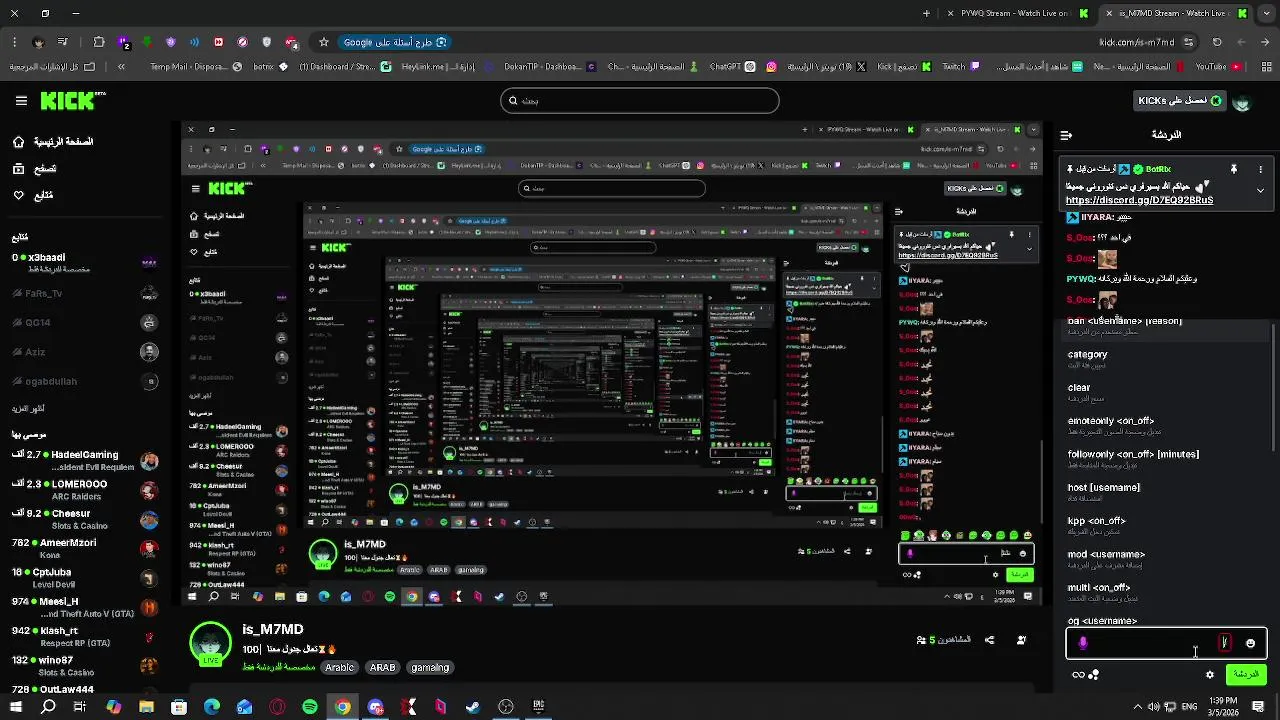Screen dimensions: 1280x720
Task: Select the followonly command suggestion
Action: click(1165, 459)
